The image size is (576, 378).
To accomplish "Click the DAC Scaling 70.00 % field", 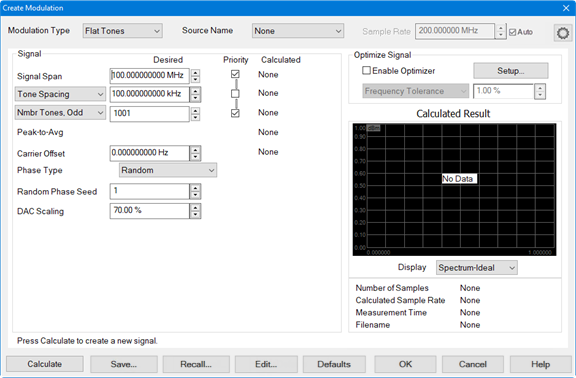I will click(x=150, y=211).
